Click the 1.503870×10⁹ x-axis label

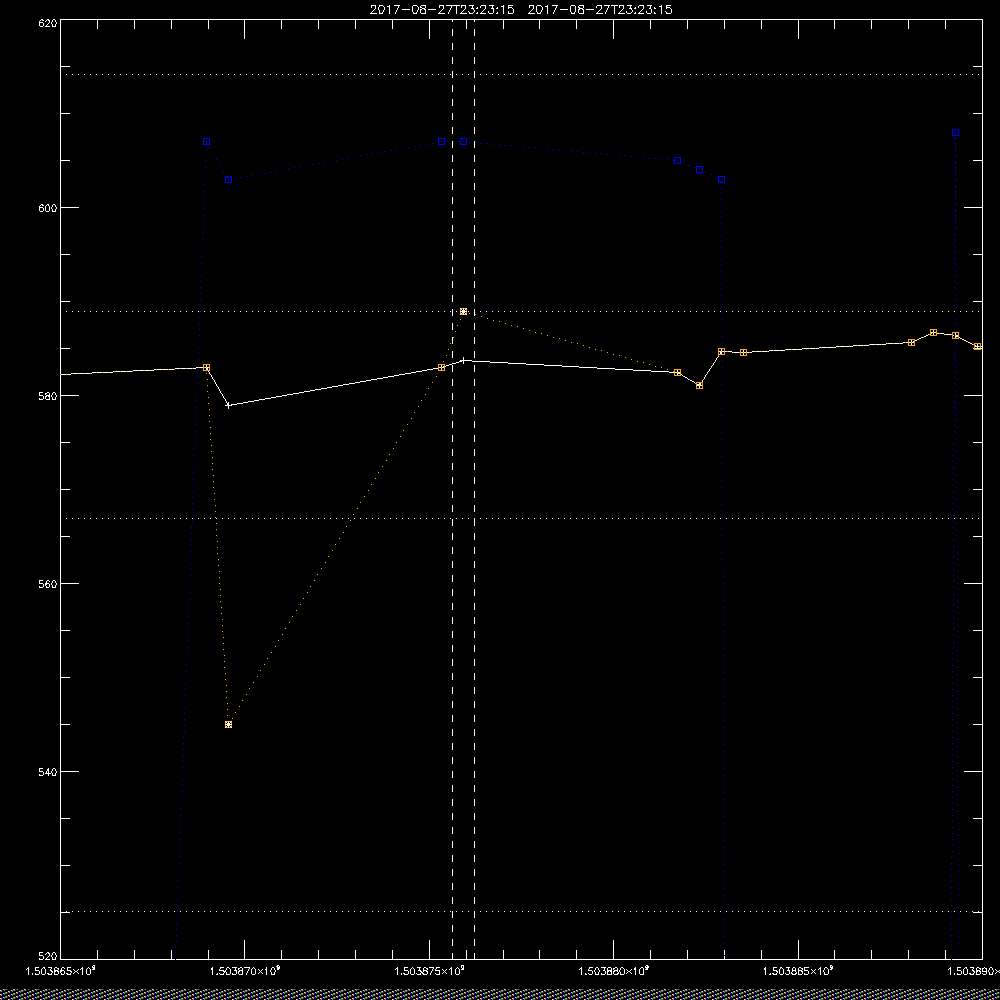point(245,971)
